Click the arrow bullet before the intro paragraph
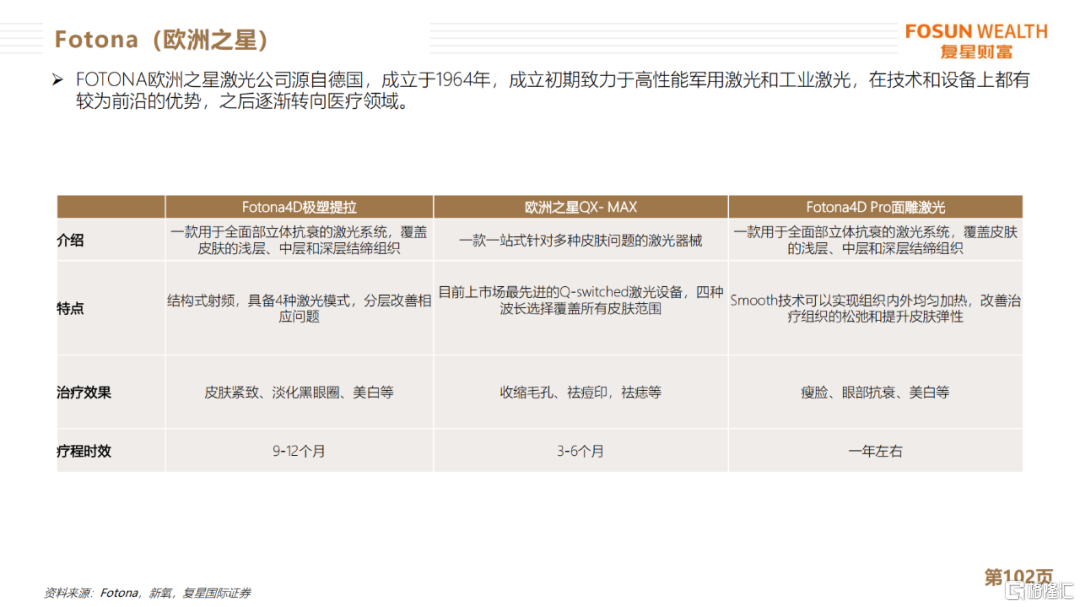1080x607 pixels. [58, 80]
